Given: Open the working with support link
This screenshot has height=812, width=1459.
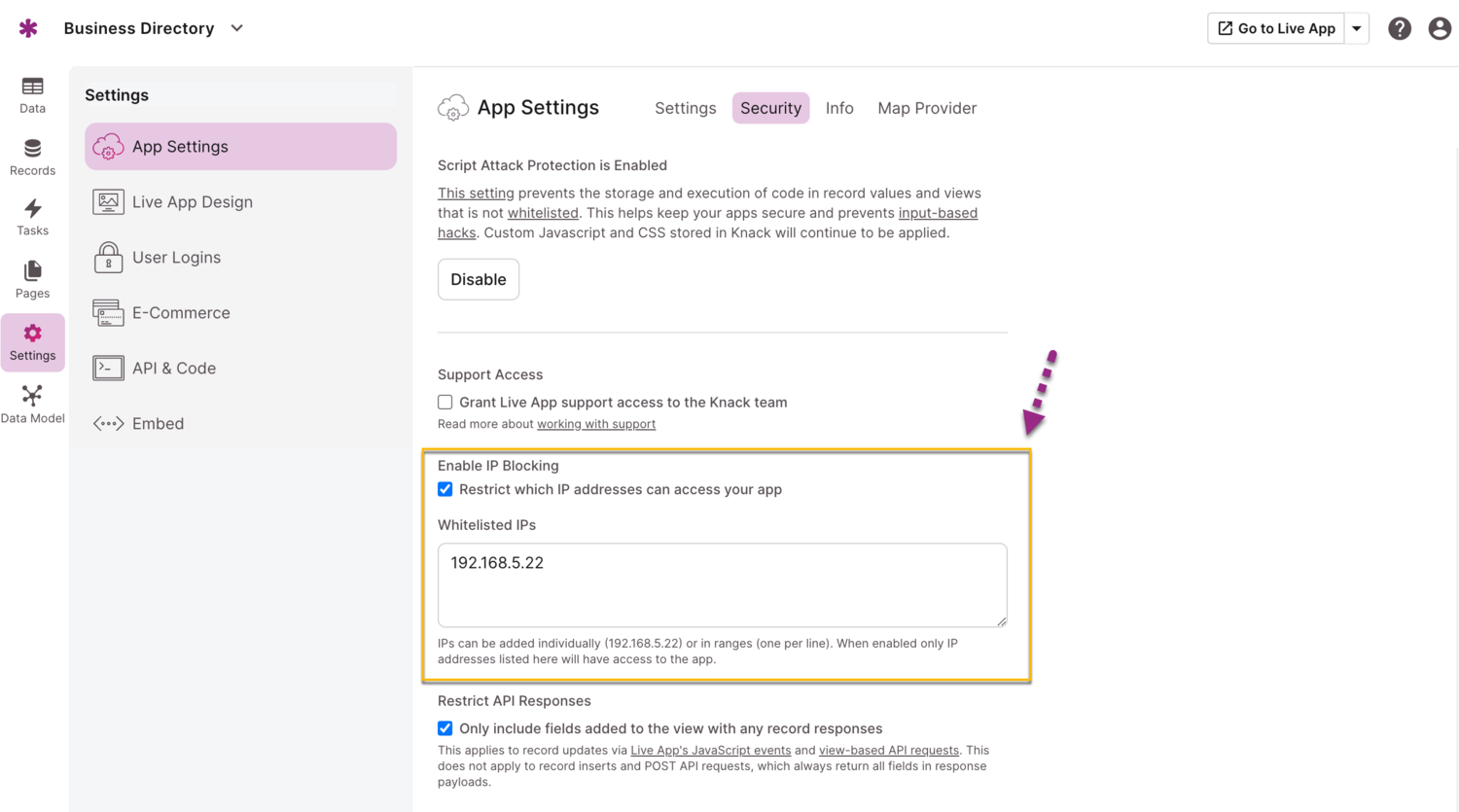Looking at the screenshot, I should [596, 424].
